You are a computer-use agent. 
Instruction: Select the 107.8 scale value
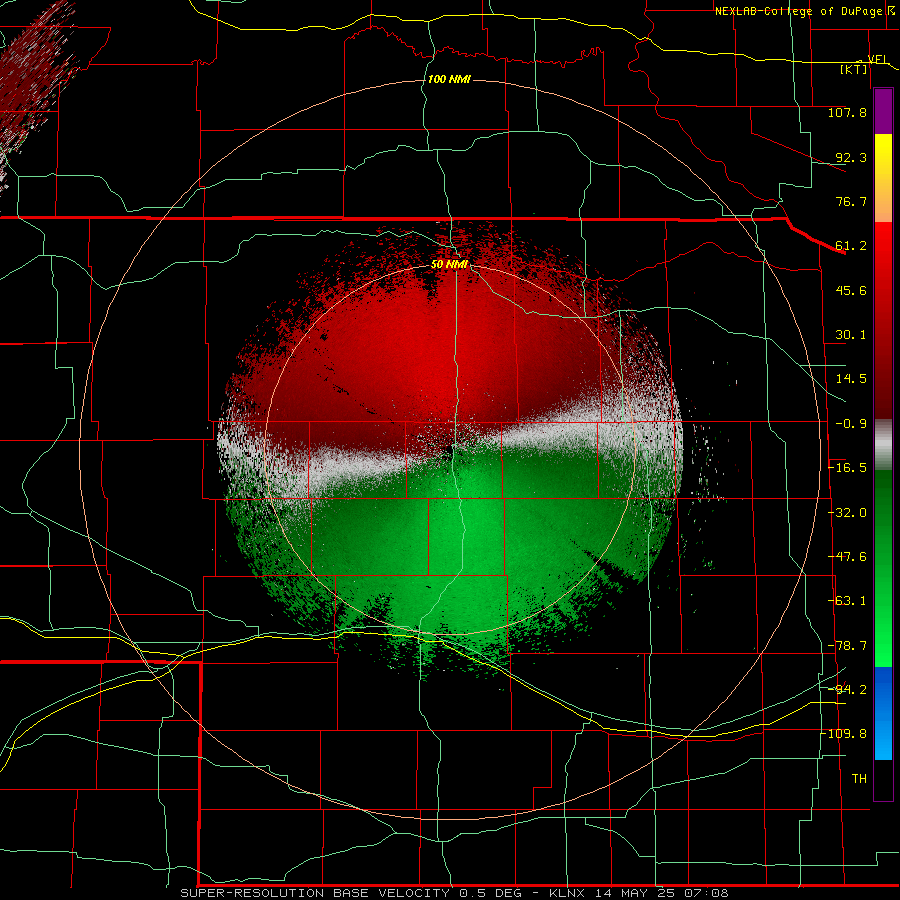tap(847, 112)
